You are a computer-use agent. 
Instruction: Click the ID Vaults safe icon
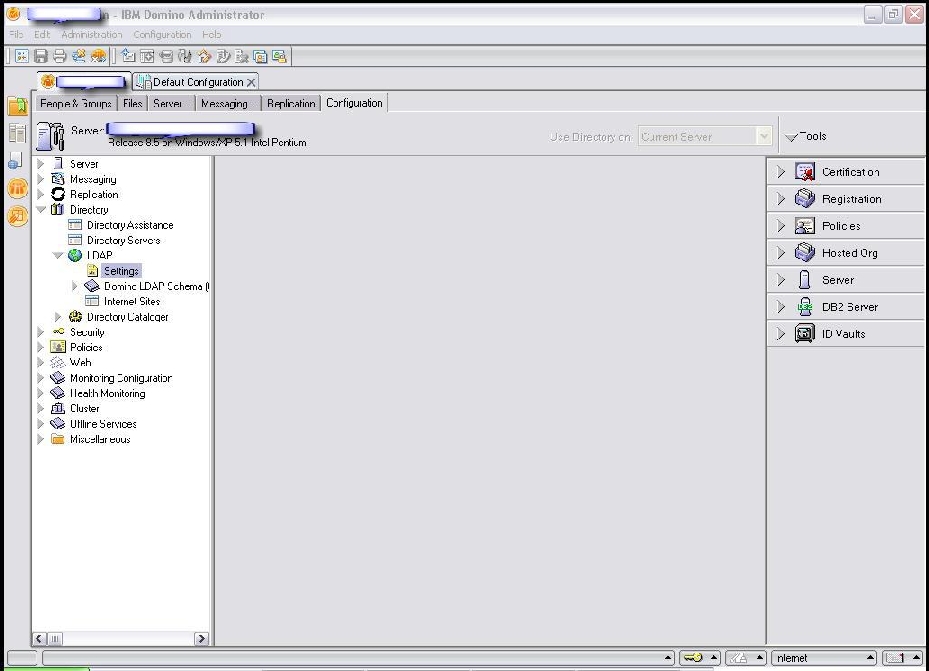(805, 333)
